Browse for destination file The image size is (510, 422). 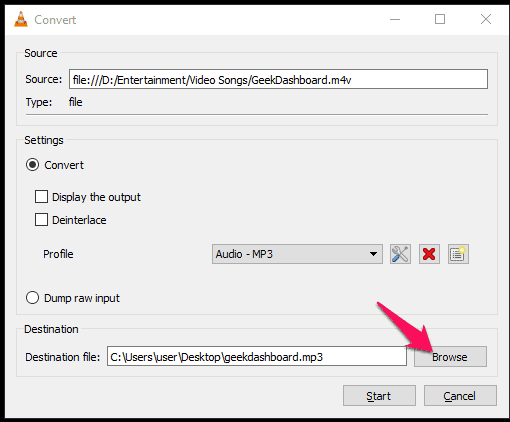click(450, 357)
